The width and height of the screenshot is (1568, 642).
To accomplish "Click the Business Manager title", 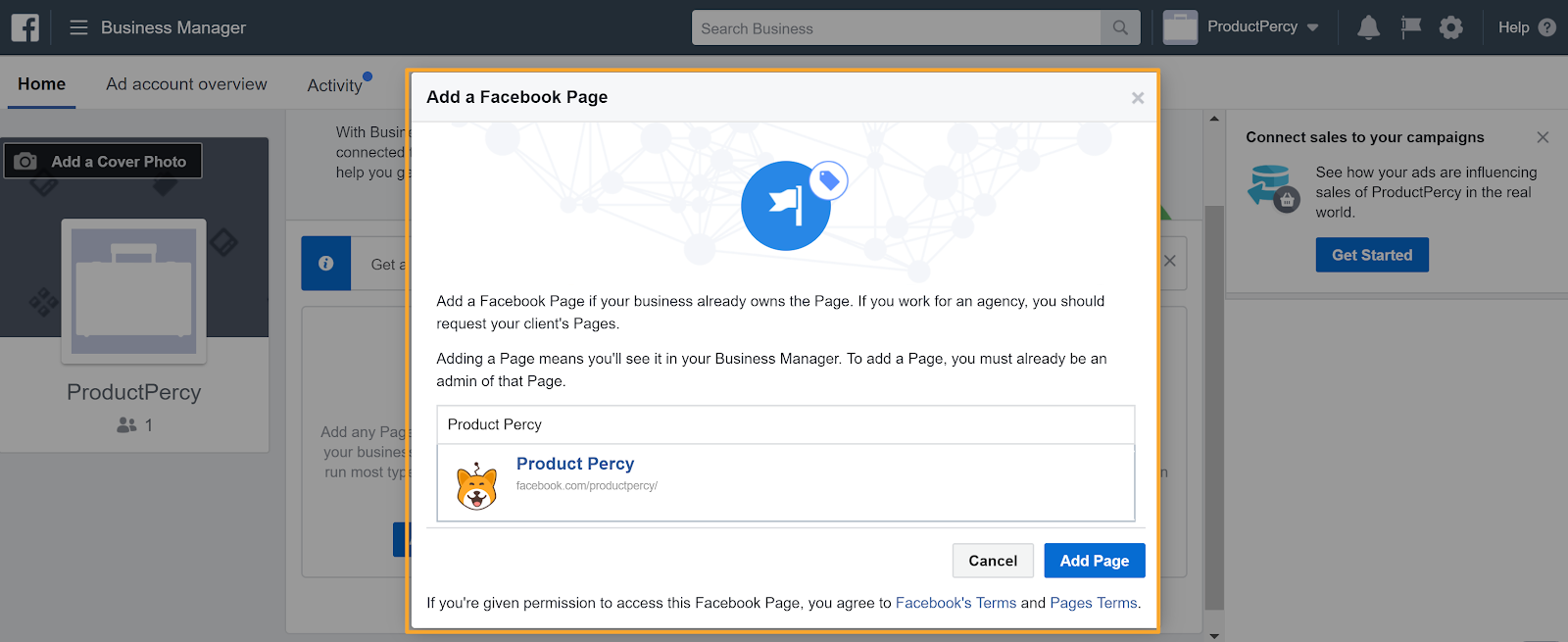I will point(173,27).
